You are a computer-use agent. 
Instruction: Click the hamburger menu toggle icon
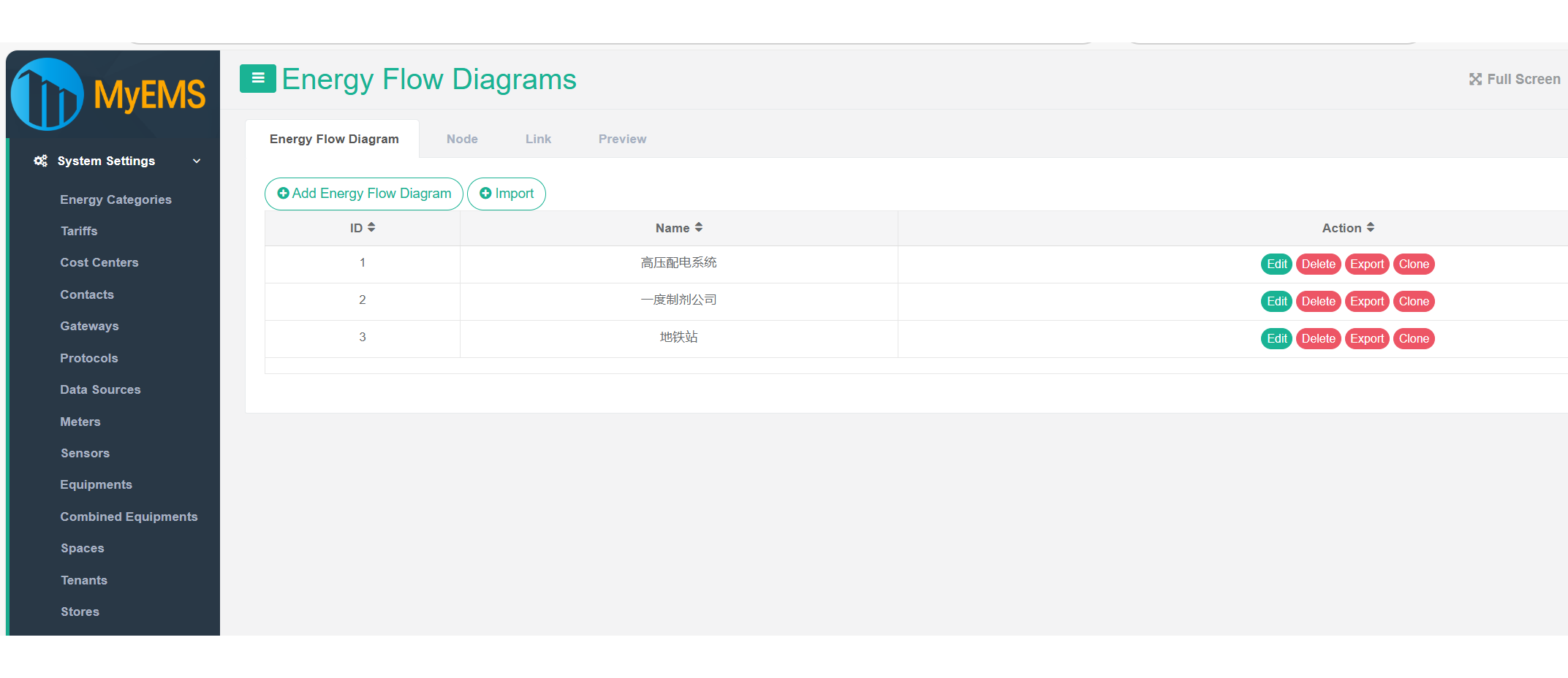point(257,78)
